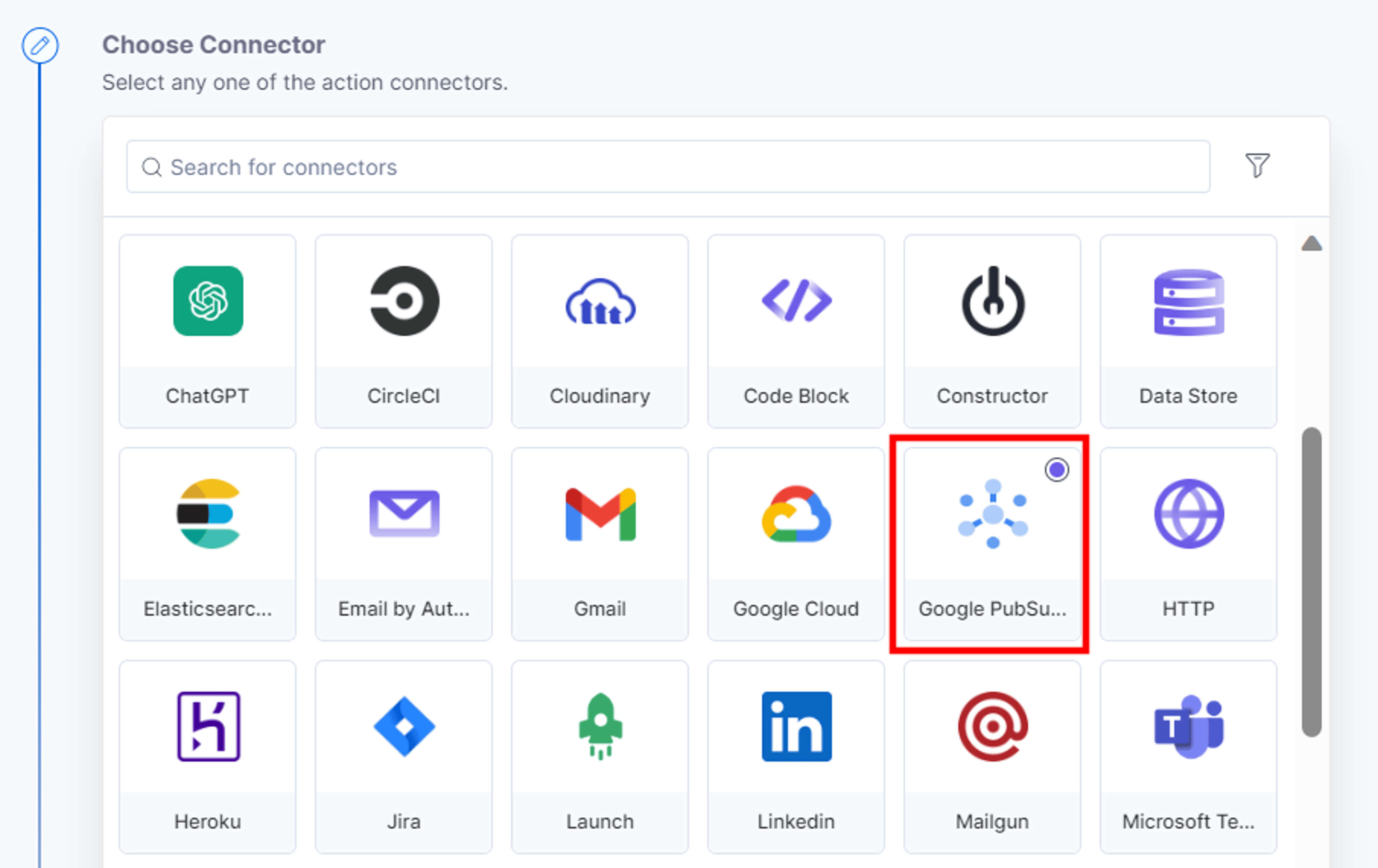Select the Data Store database icon
This screenshot has width=1378, height=868.
1189,302
